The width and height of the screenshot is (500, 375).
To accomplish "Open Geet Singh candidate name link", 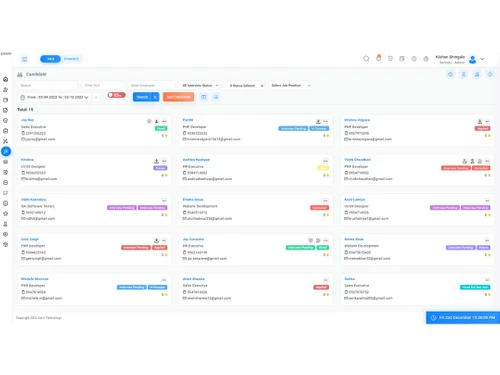I will 30,239.
